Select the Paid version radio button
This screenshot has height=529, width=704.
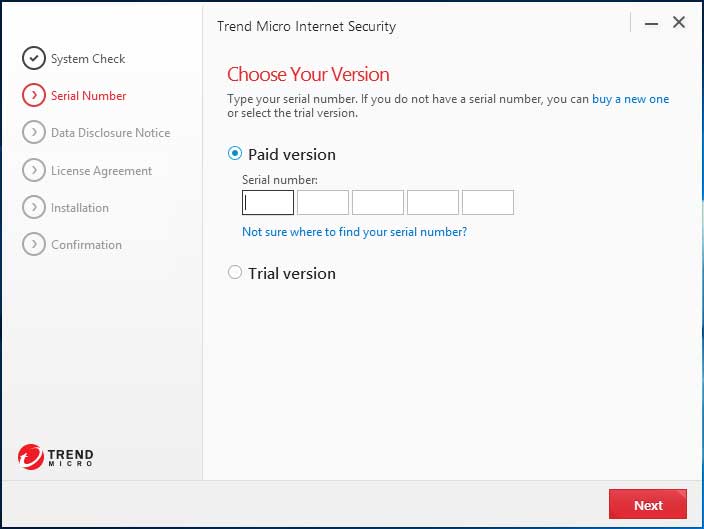235,154
